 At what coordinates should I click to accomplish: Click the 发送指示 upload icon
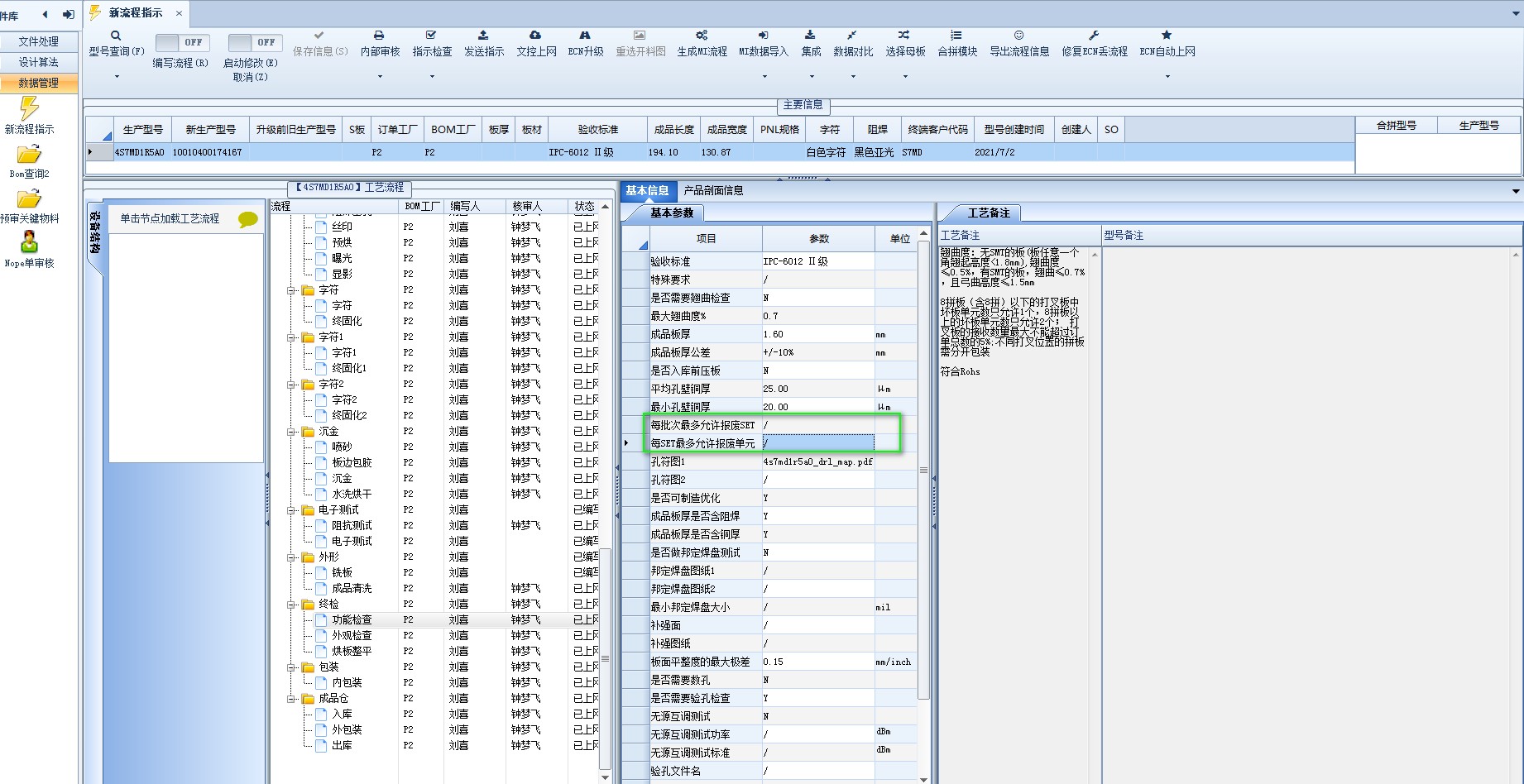[x=483, y=36]
